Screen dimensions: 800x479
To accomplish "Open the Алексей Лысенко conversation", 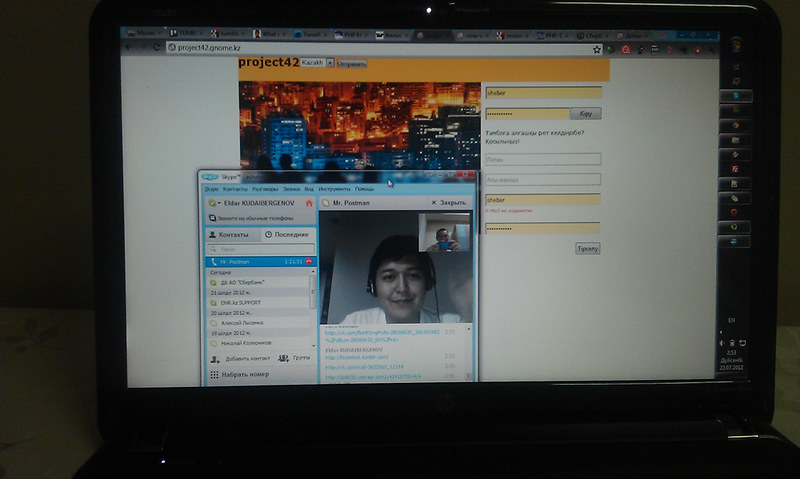I will click(258, 323).
